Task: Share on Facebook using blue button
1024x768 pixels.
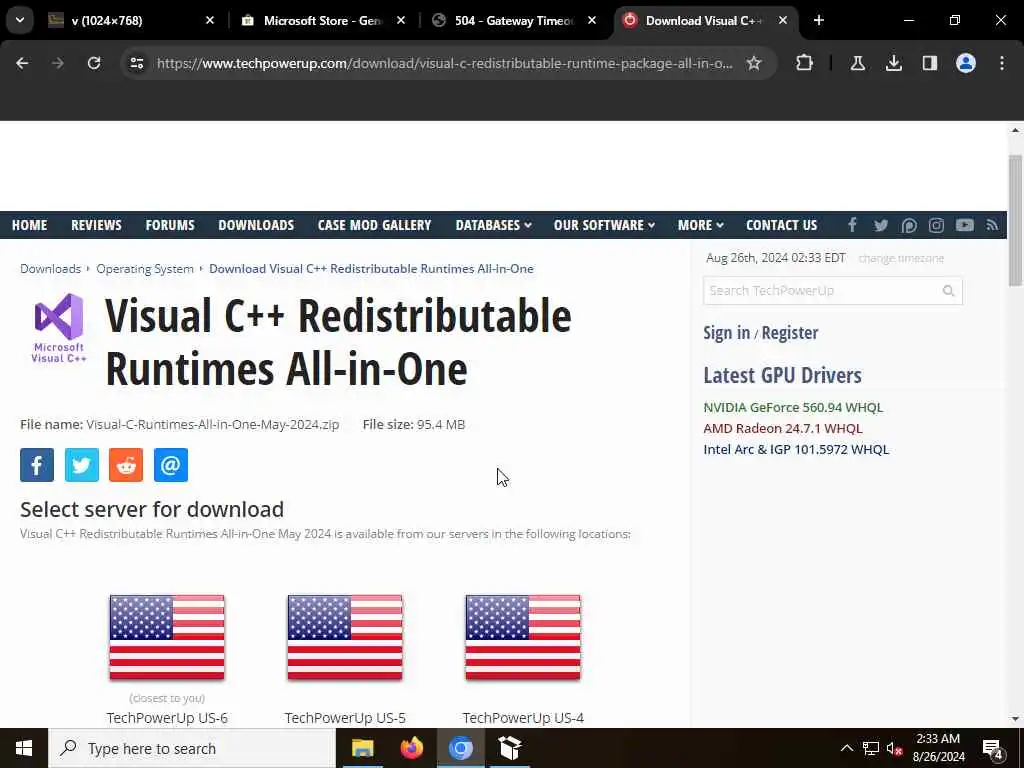Action: 37,465
